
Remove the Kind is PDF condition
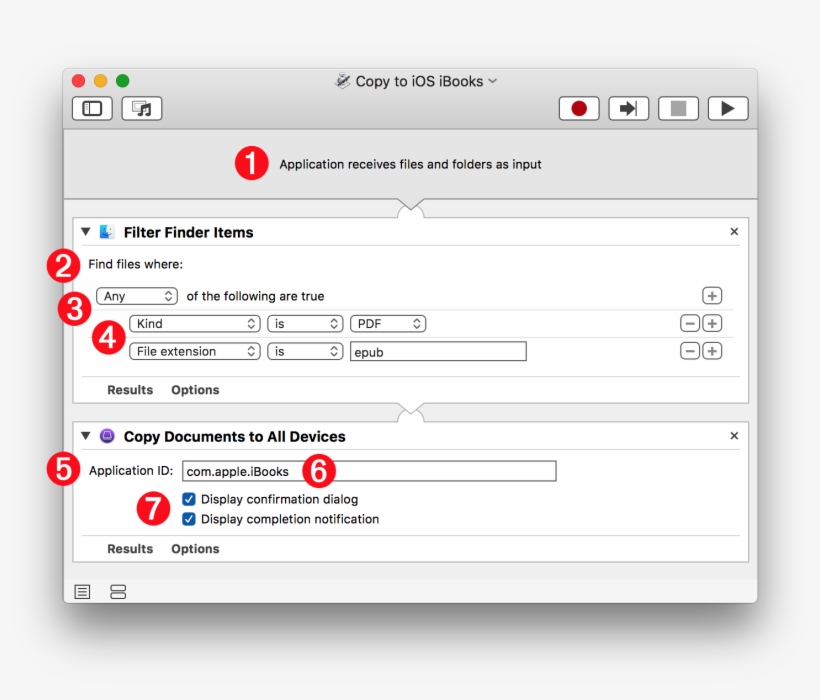(x=690, y=324)
